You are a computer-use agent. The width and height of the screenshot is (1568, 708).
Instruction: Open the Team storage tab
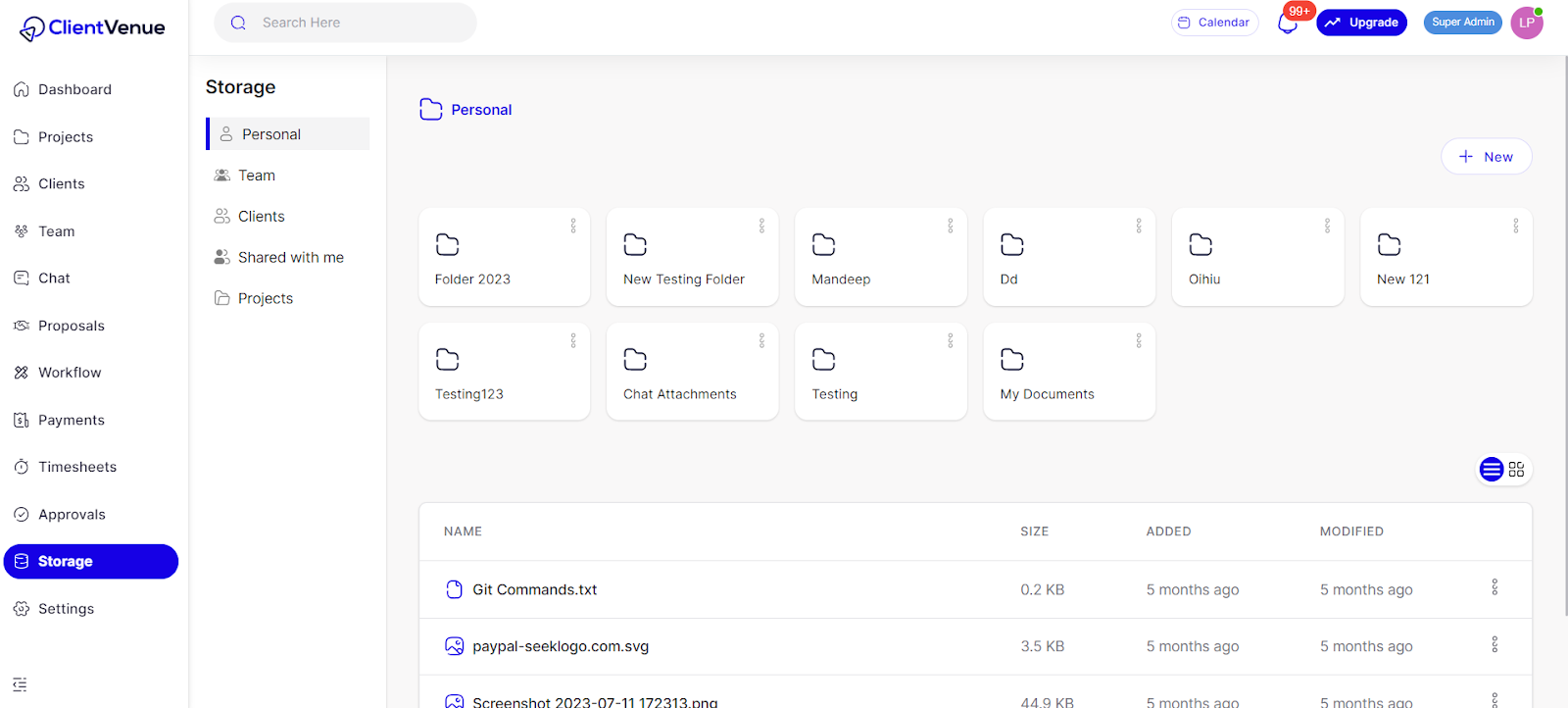[x=257, y=176]
